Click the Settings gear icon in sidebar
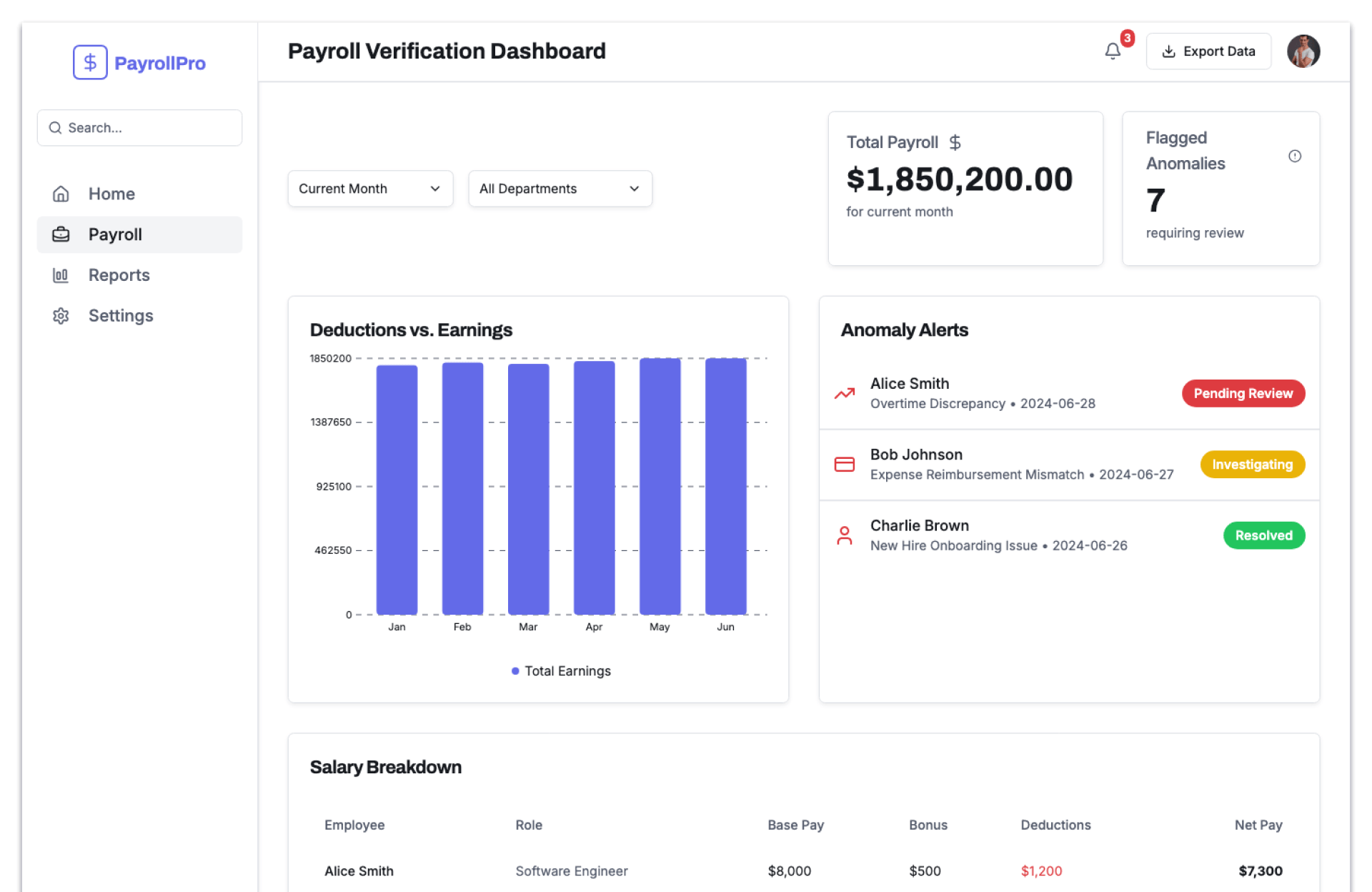The image size is (1372, 892). [61, 316]
